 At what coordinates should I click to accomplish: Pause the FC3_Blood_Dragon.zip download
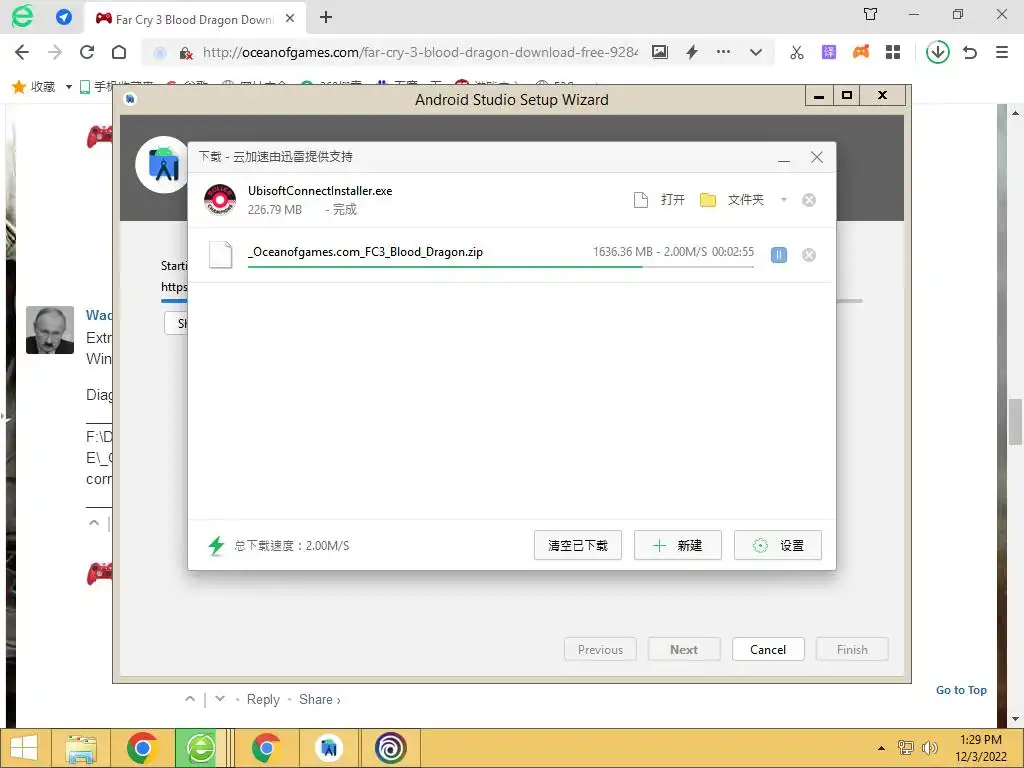tap(778, 255)
